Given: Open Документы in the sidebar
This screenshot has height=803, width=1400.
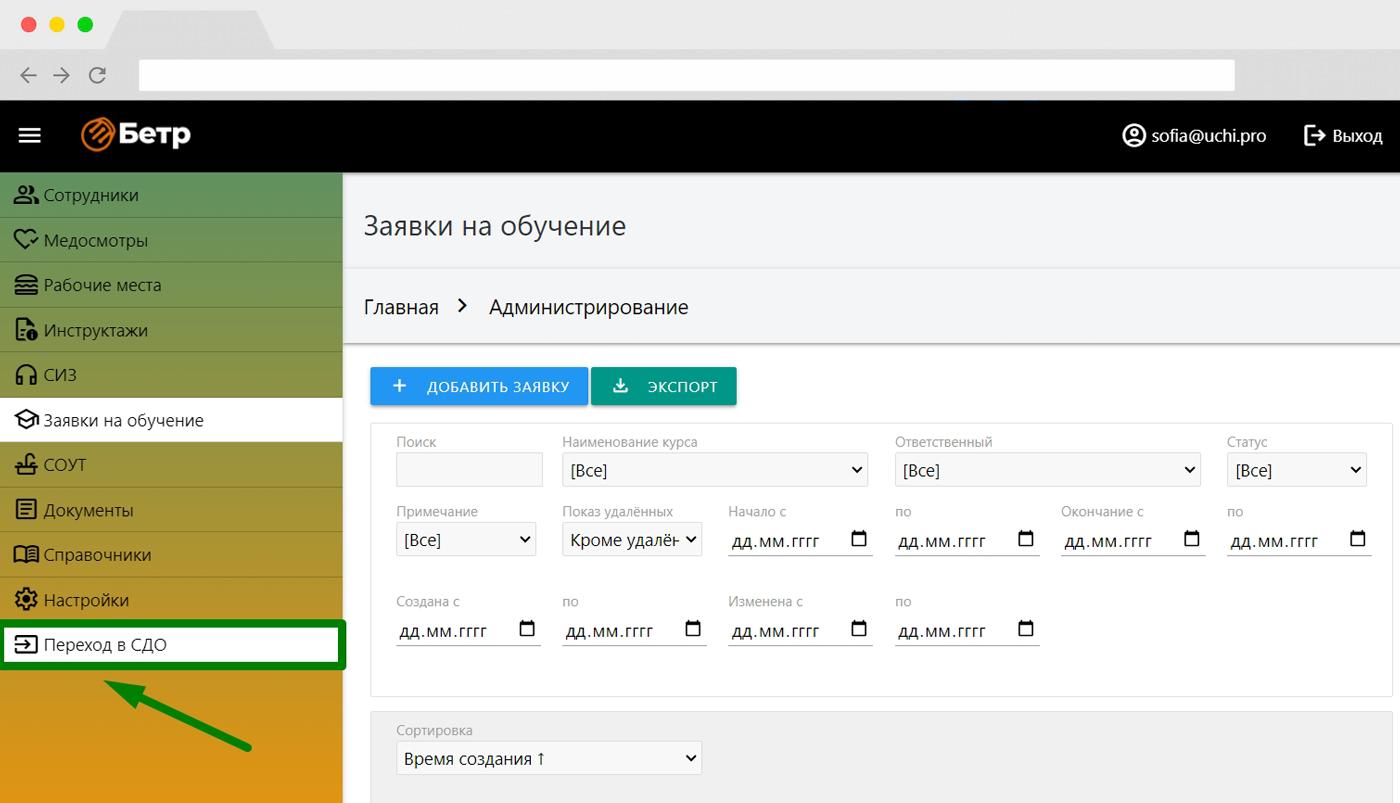Looking at the screenshot, I should (x=171, y=510).
